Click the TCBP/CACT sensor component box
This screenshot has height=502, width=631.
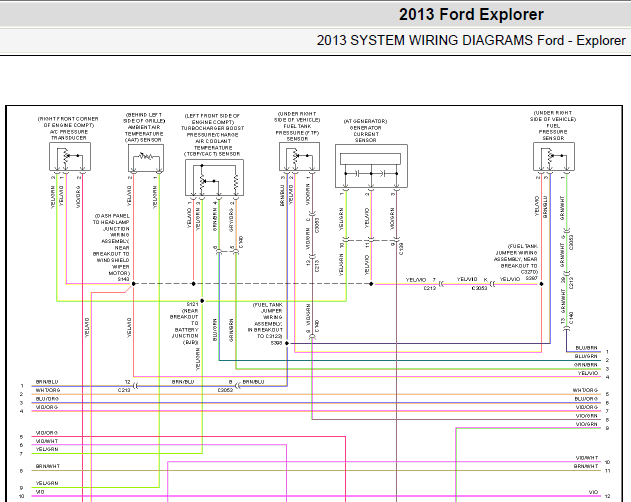point(214,178)
